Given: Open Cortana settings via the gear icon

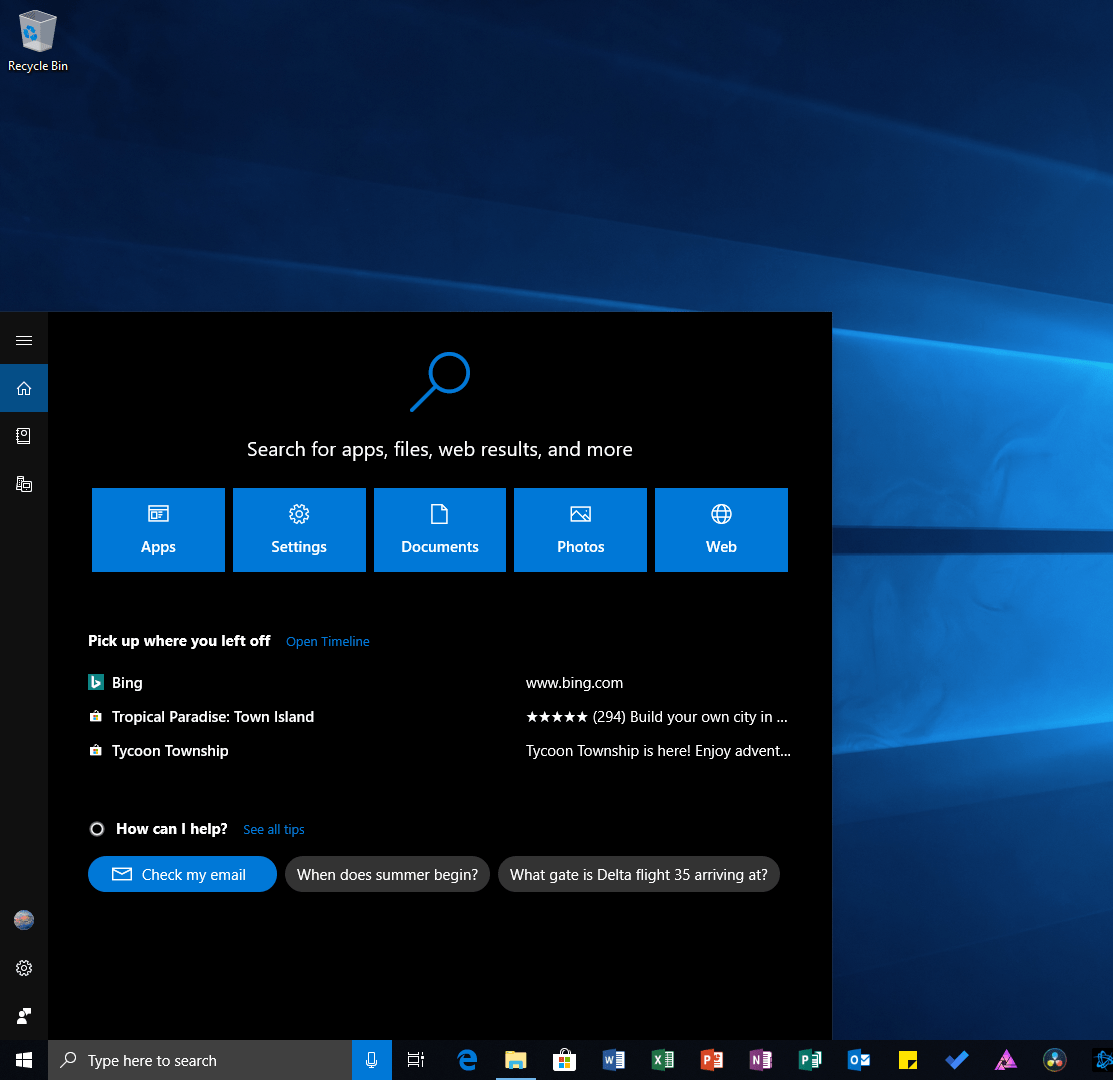Looking at the screenshot, I should 24,968.
